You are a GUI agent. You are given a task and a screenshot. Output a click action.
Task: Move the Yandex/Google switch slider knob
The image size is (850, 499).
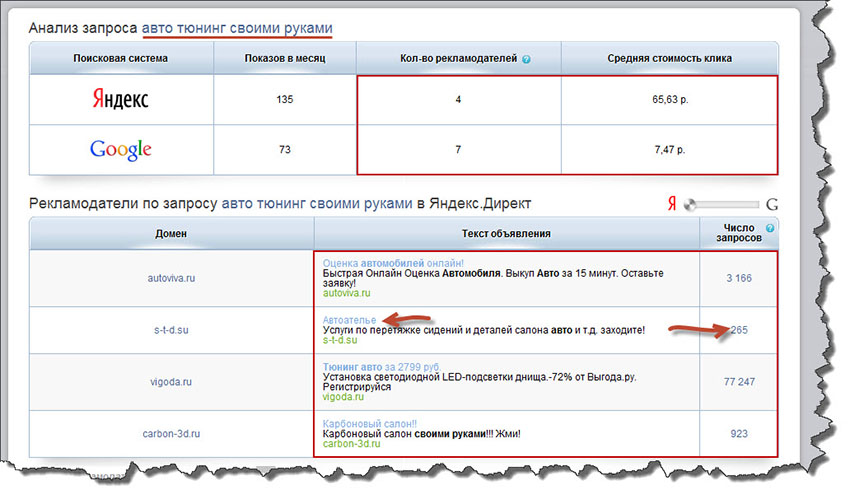[690, 205]
